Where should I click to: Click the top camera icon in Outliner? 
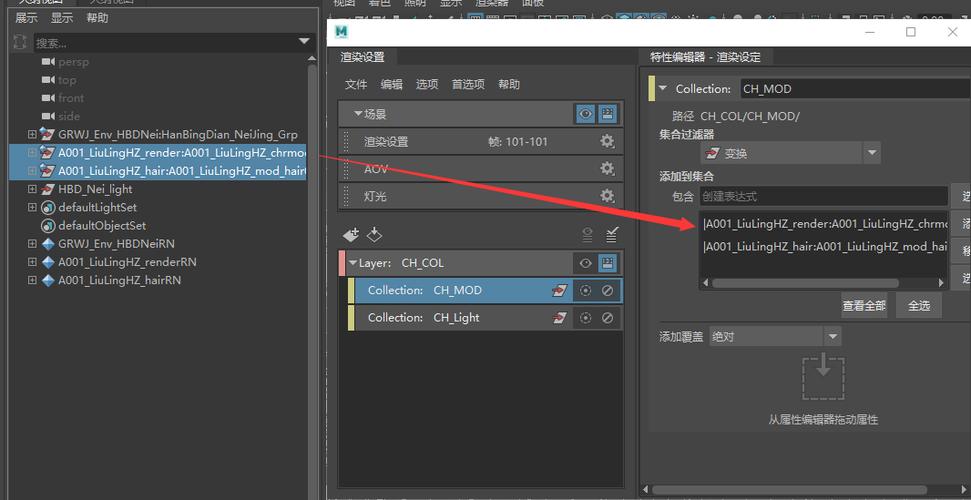pos(48,80)
